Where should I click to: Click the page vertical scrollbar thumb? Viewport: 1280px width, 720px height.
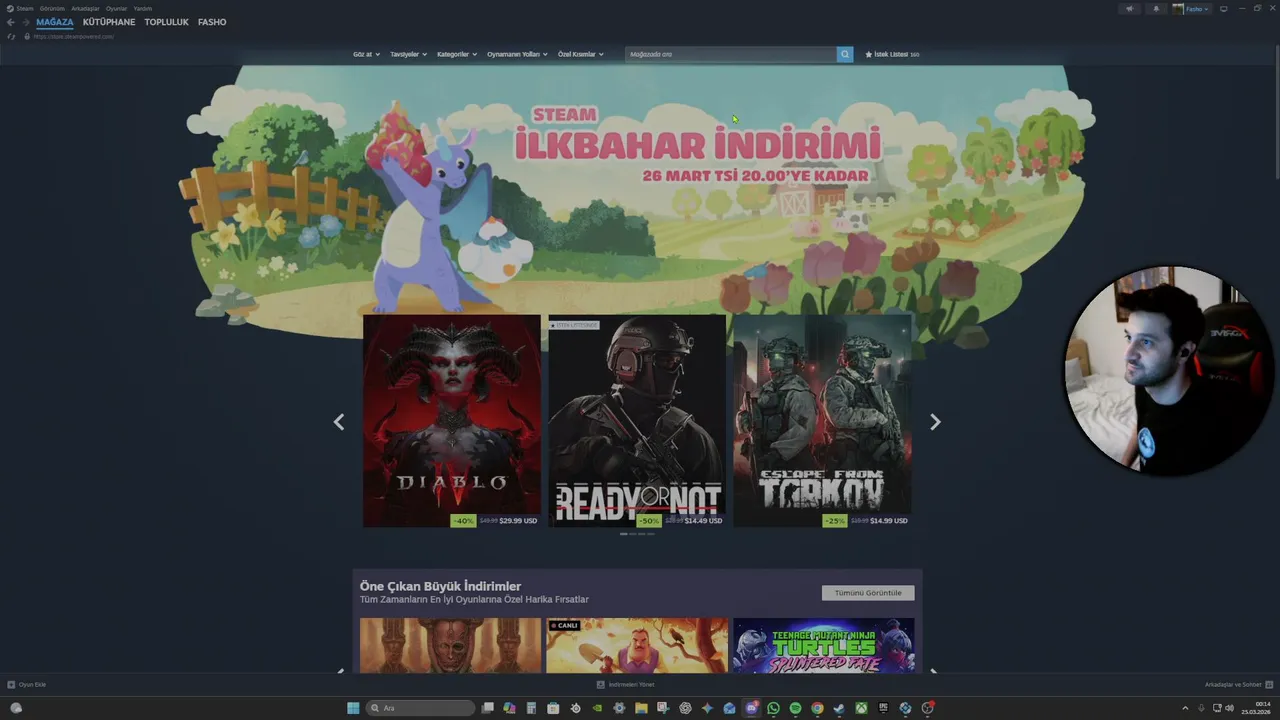1275,110
